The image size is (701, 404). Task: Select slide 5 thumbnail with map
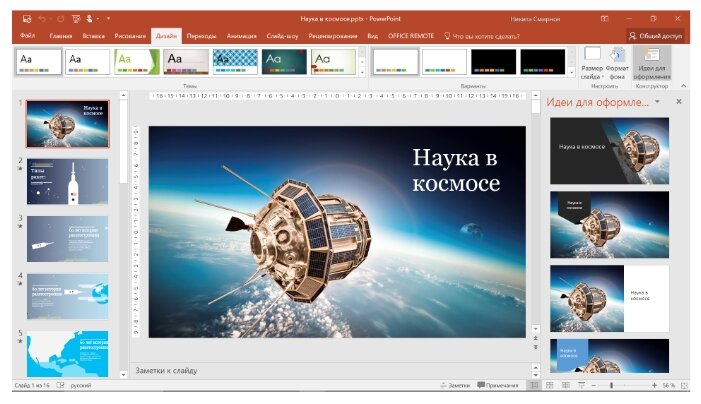click(x=68, y=354)
